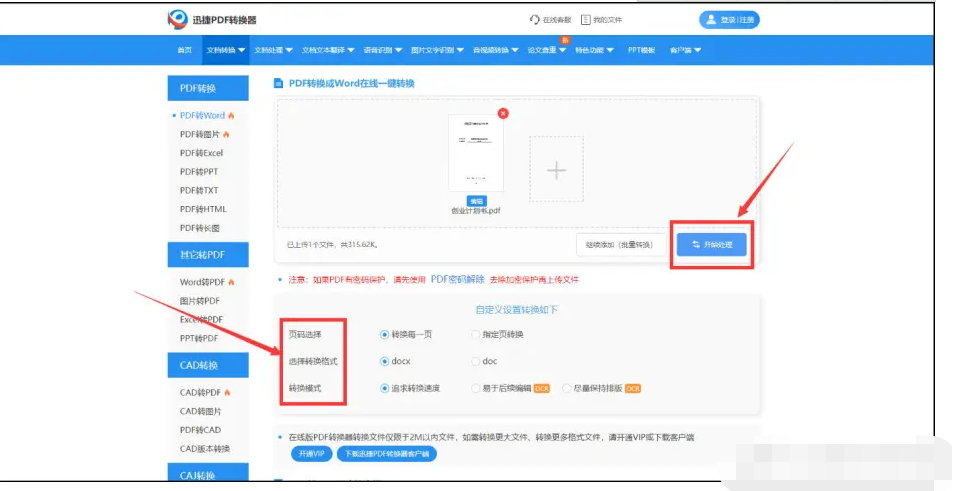Expand the 文档处理 navigation dropdown
Screen dimensions: 953x491
(x=273, y=50)
